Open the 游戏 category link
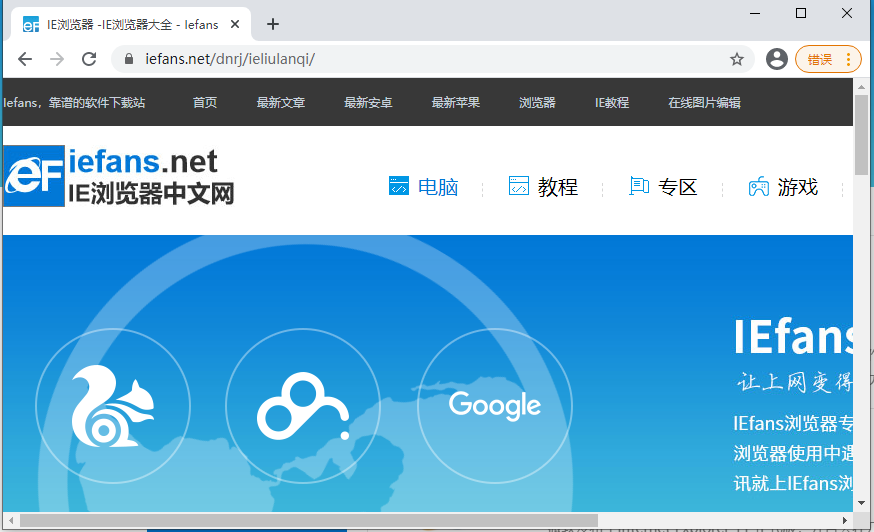This screenshot has height=532, width=874. coord(798,187)
